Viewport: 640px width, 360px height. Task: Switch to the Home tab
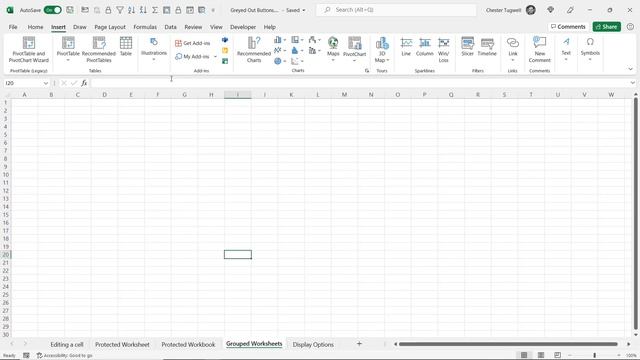[x=36, y=27]
